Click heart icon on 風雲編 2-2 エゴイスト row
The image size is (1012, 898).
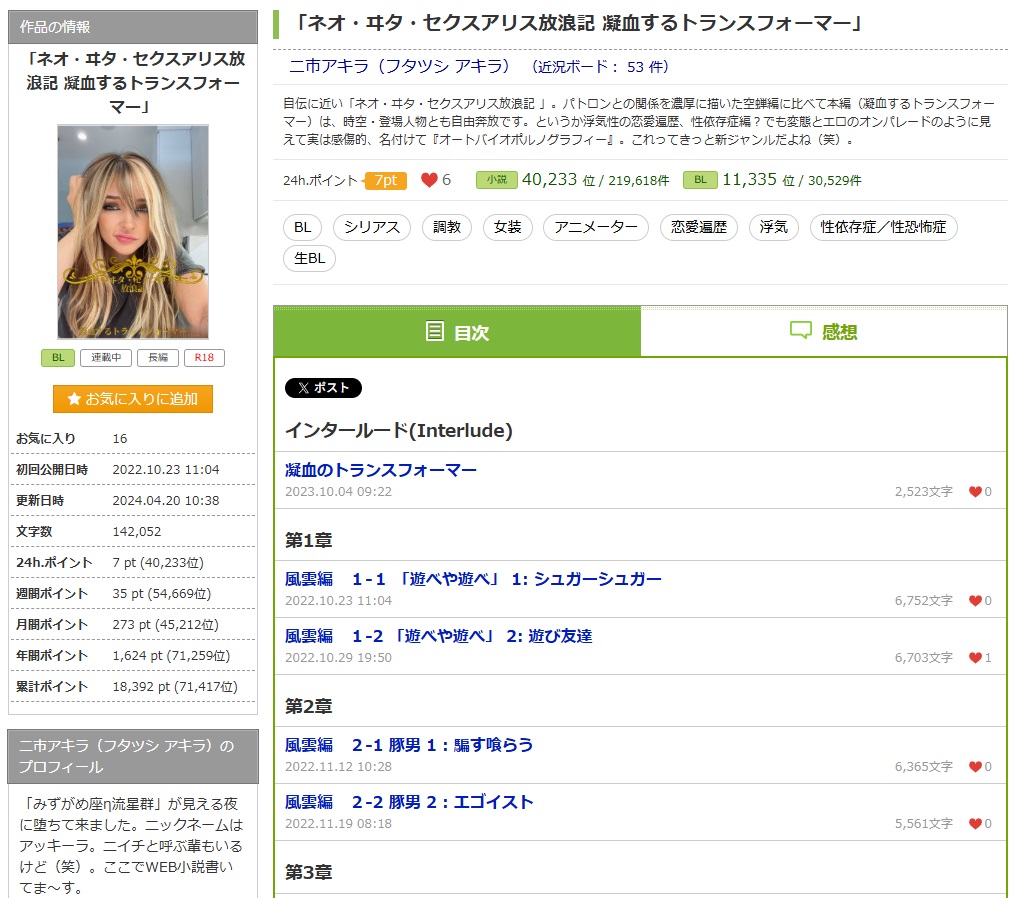click(x=975, y=824)
